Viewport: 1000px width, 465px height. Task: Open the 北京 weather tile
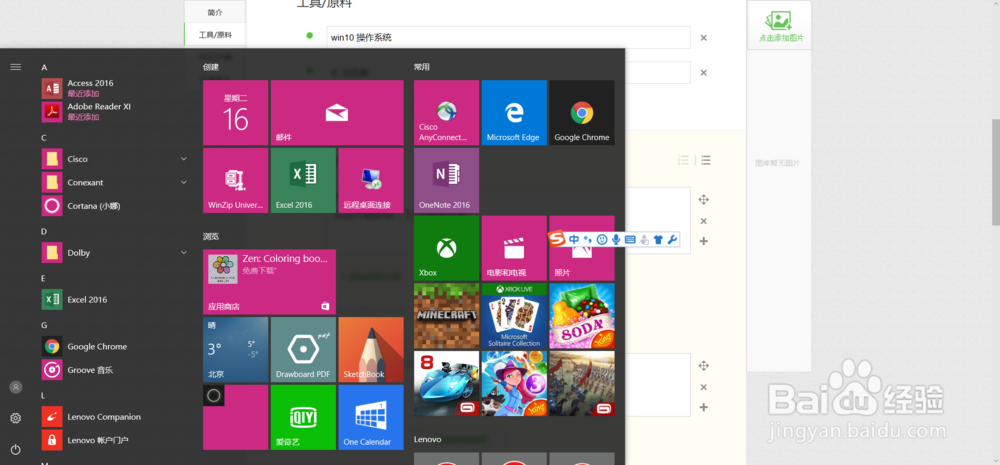pyautogui.click(x=235, y=350)
